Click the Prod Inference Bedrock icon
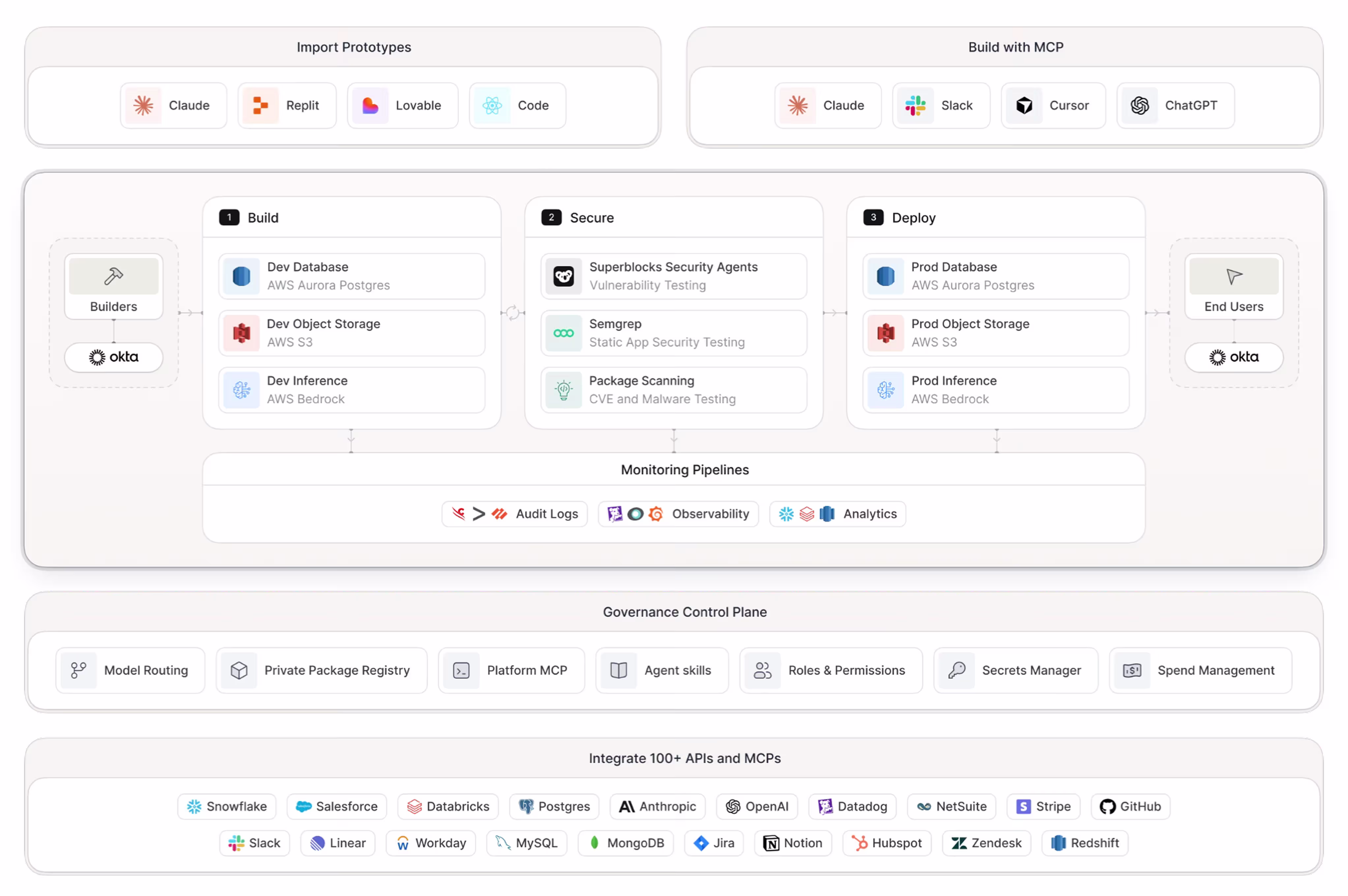The image size is (1348, 896). point(886,390)
